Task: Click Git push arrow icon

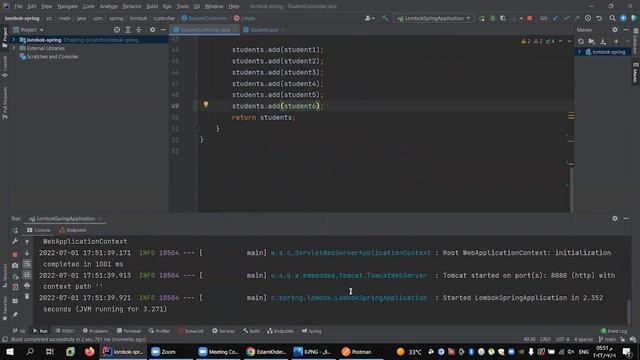Action: 577,18
